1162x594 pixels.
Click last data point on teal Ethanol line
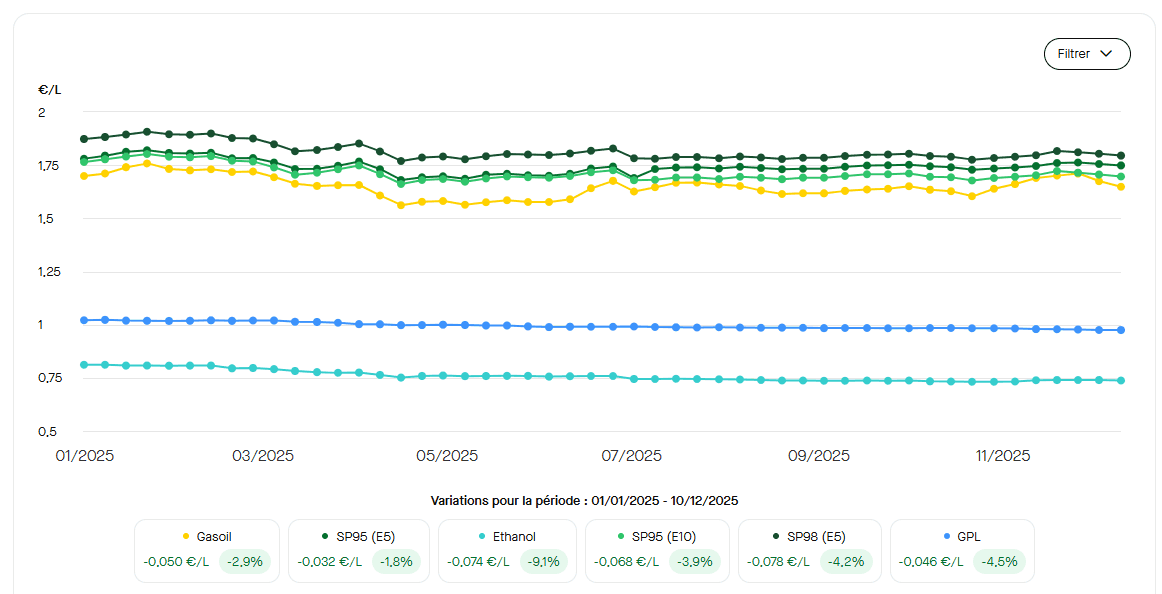(x=1121, y=380)
